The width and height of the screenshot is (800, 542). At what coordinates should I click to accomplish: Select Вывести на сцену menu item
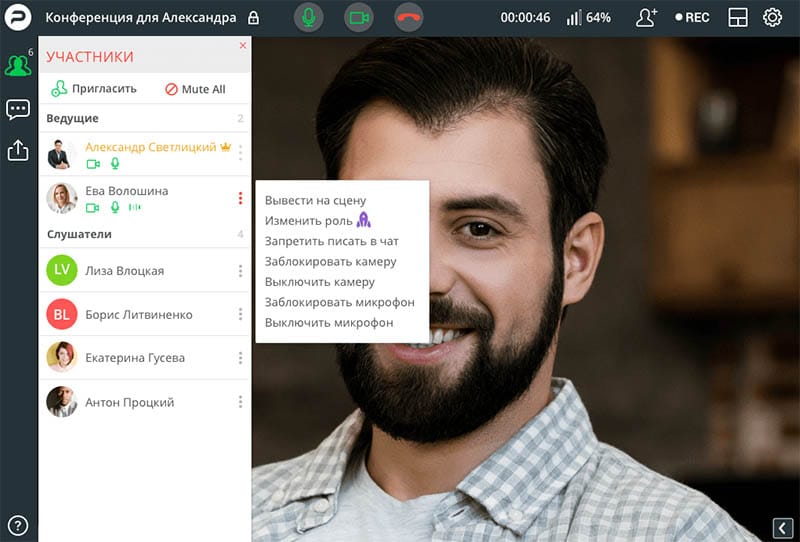pos(315,201)
